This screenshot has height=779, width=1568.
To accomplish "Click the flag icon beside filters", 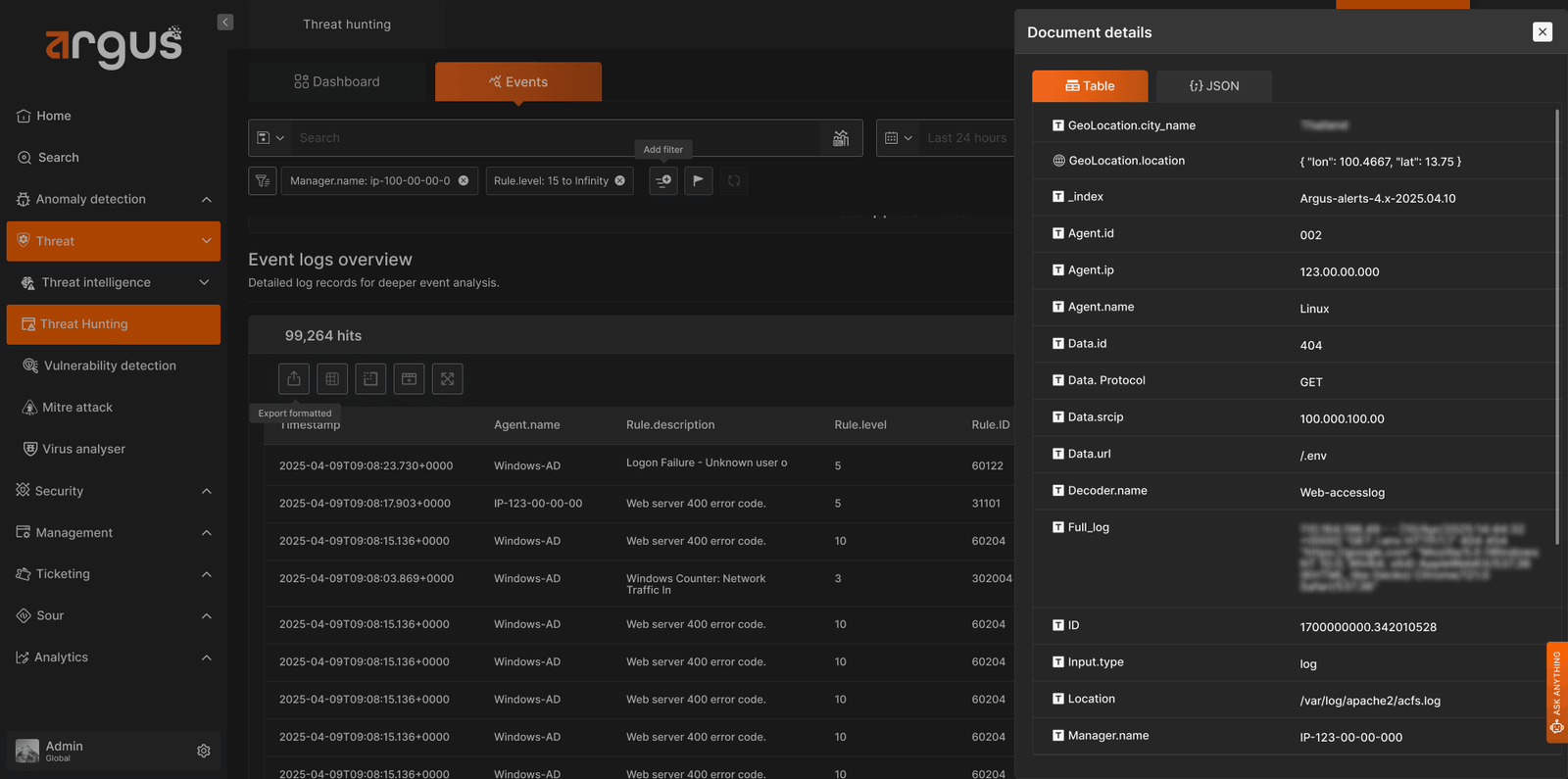I will 699,181.
